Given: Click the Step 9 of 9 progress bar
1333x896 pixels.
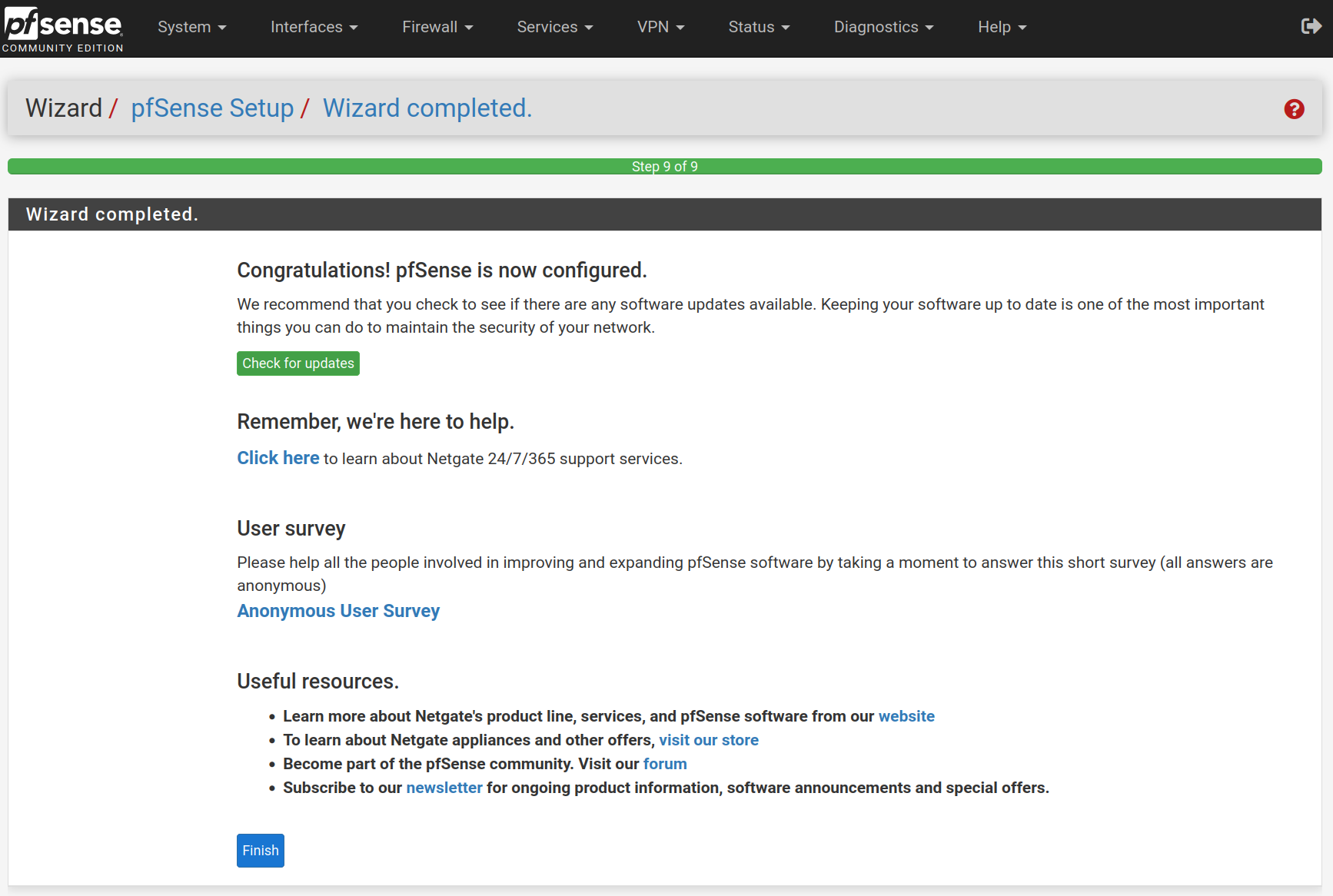Looking at the screenshot, I should click(665, 167).
